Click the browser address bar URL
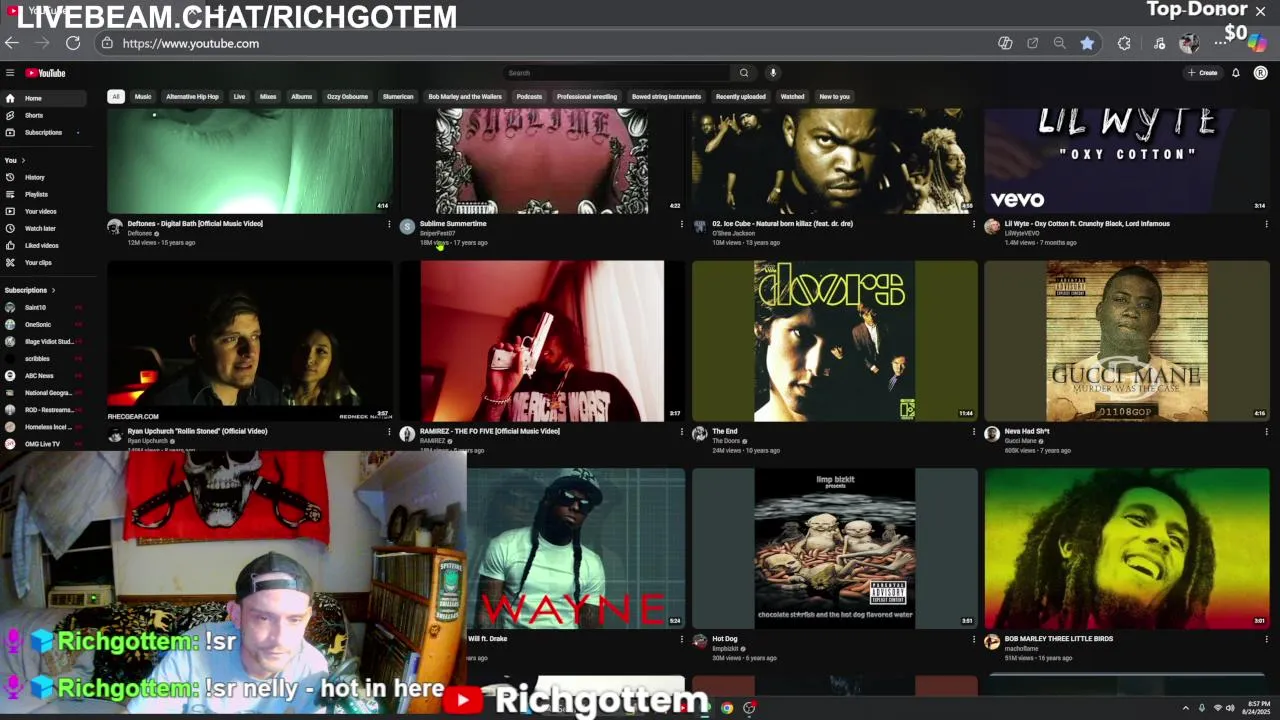Screen dimensions: 1280x720 191,43
